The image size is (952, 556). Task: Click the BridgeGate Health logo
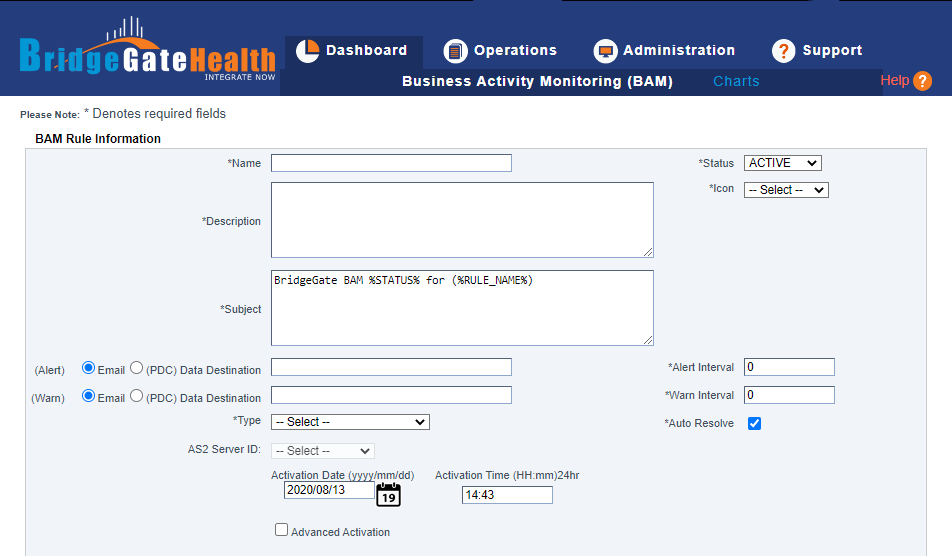(x=147, y=55)
